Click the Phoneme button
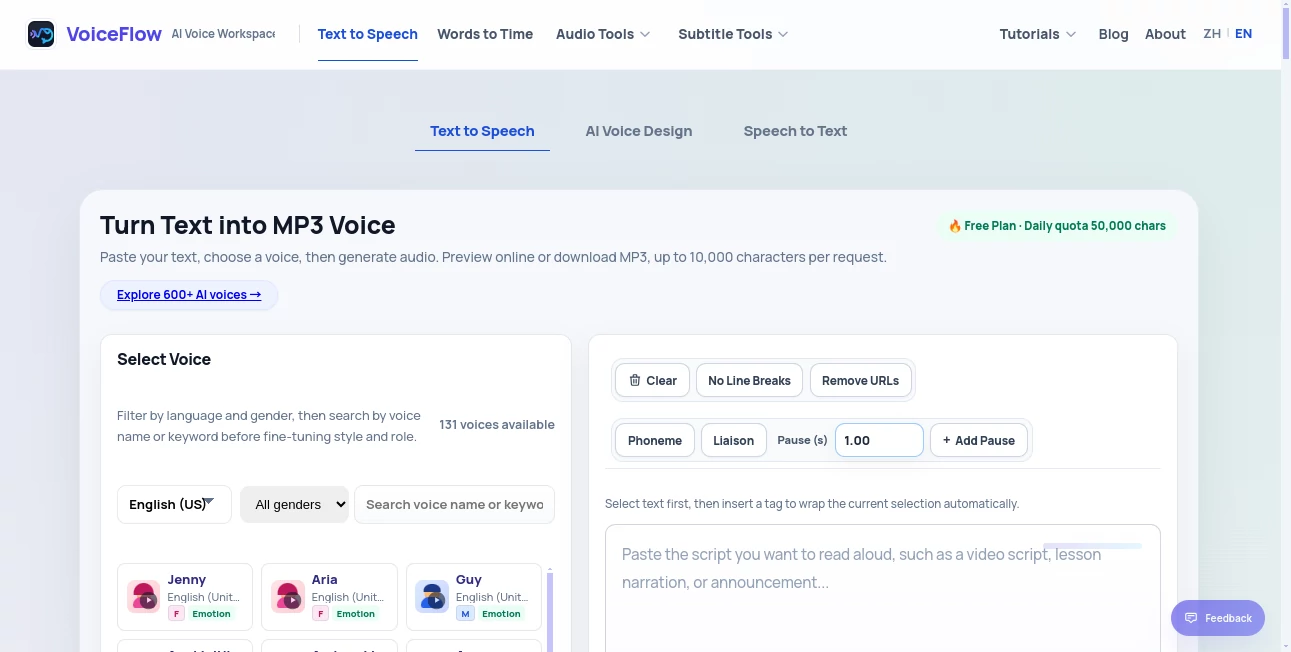 (654, 440)
